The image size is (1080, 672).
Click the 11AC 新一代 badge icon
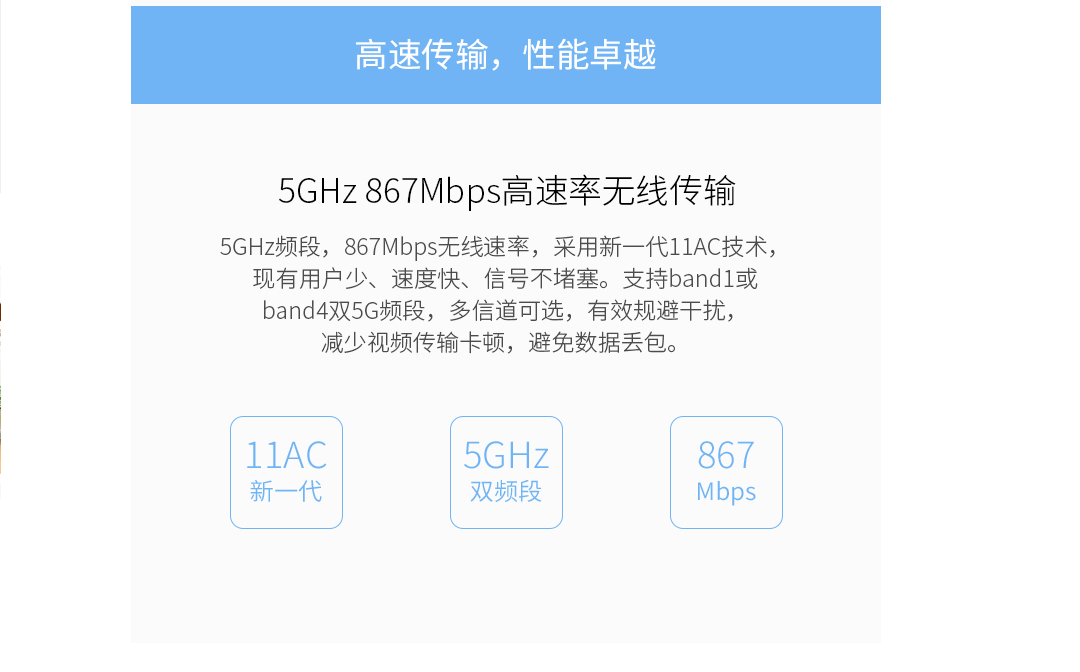[286, 472]
